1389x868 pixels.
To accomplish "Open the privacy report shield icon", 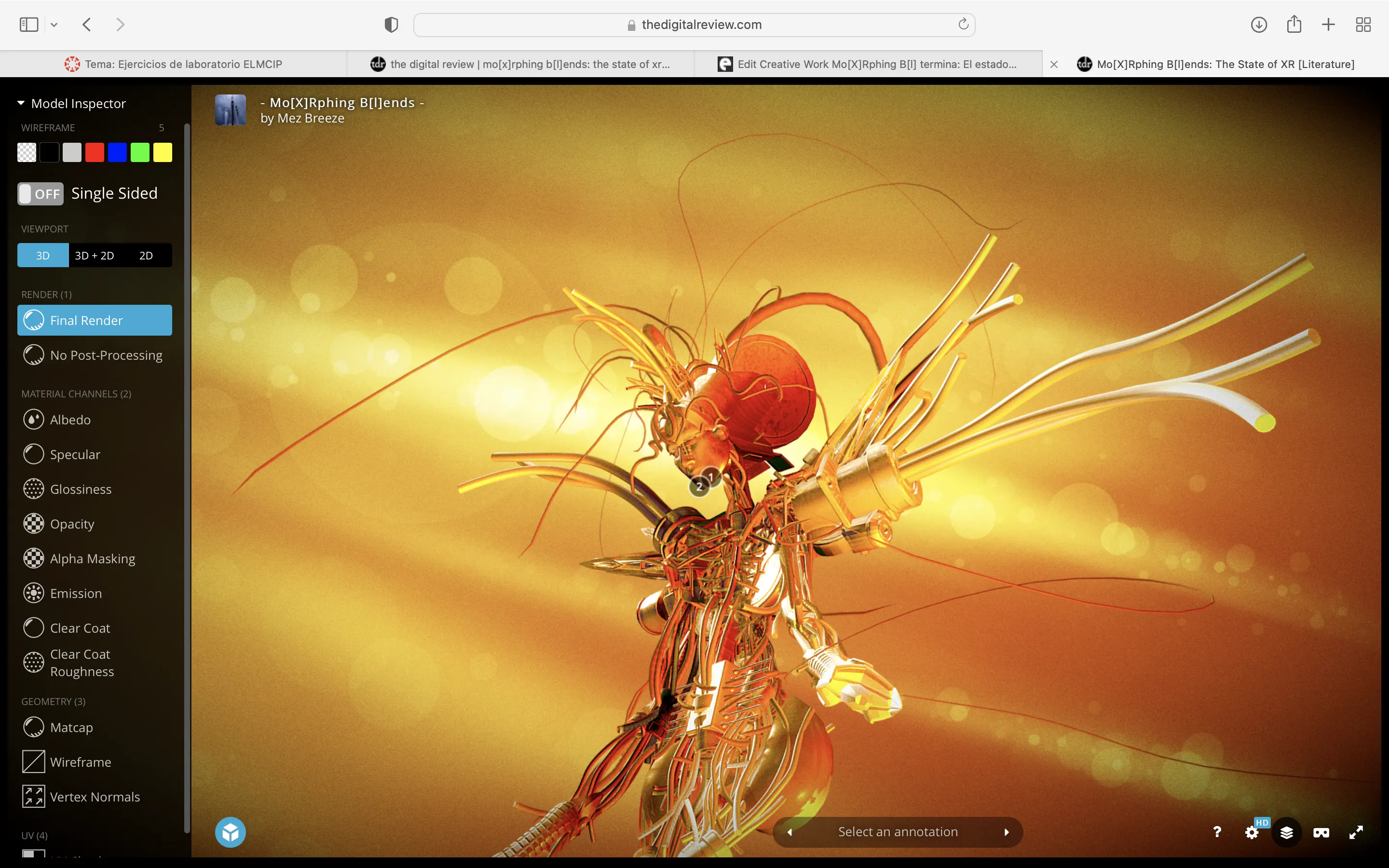I will coord(392,24).
